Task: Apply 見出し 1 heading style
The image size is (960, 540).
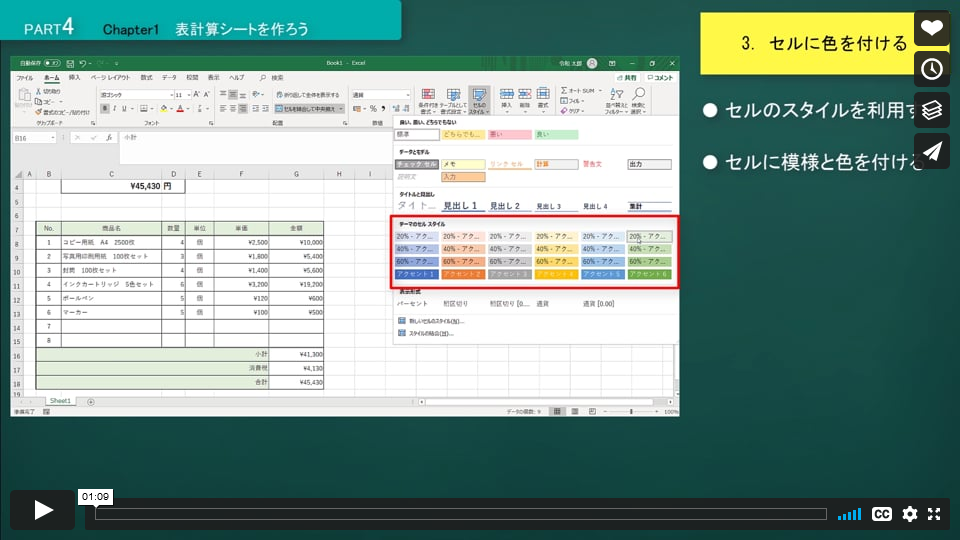Action: [x=463, y=206]
